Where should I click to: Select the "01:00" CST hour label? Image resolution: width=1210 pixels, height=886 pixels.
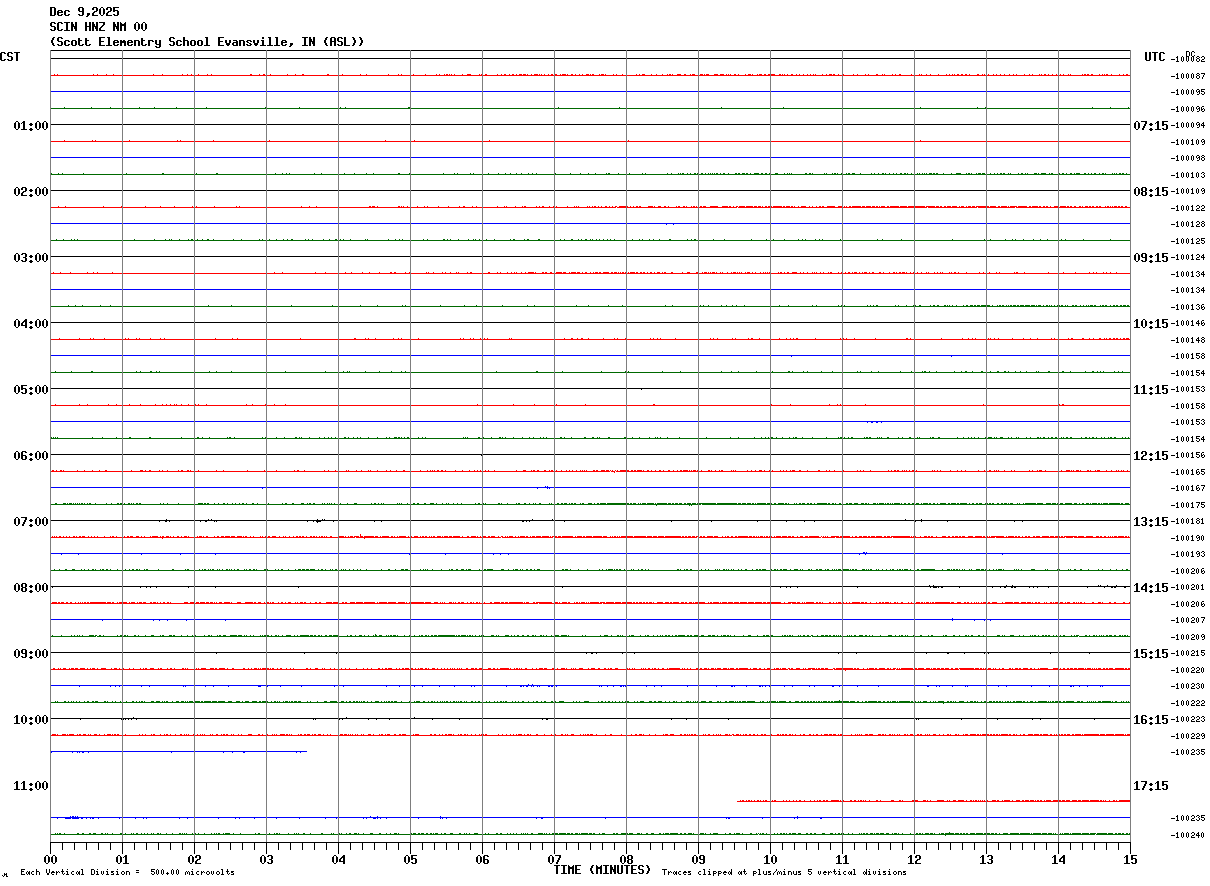[31, 126]
